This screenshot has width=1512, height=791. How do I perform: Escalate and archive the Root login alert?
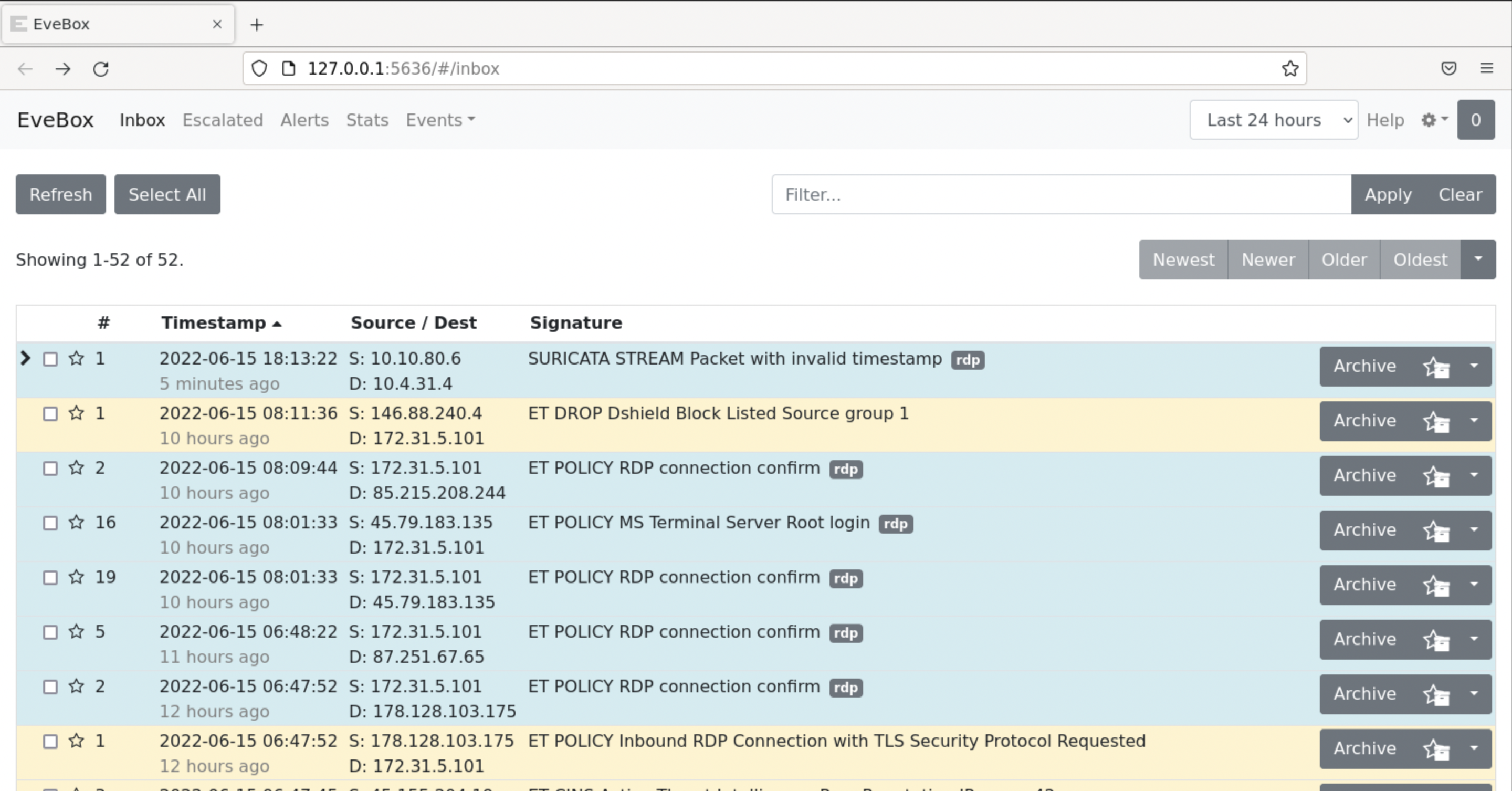pos(1436,530)
